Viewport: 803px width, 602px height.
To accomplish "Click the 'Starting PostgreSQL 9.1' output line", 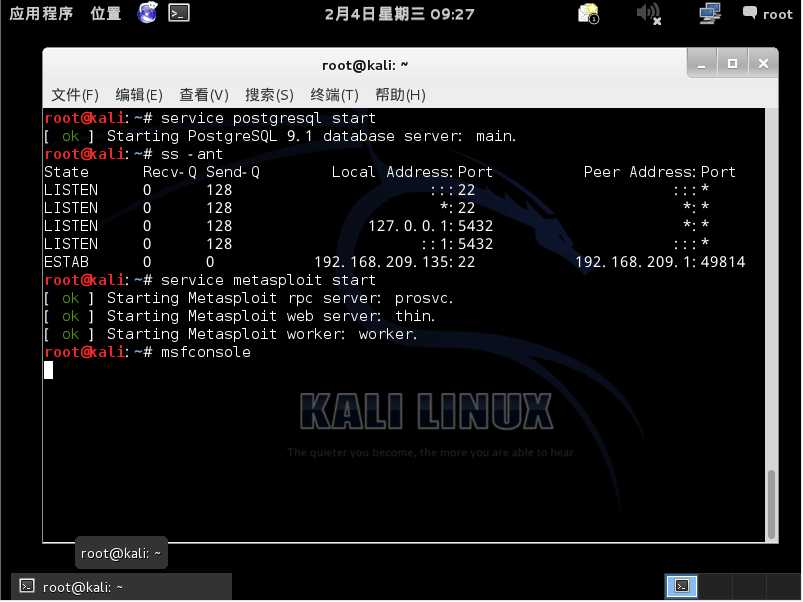I will click(280, 136).
